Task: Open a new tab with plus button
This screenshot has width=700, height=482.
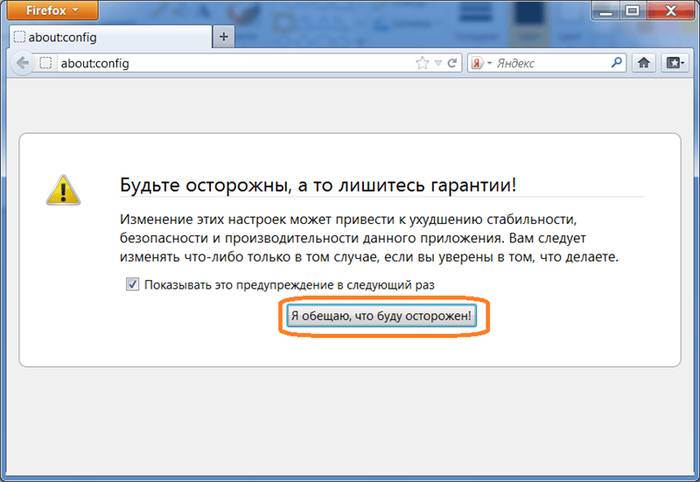Action: pyautogui.click(x=224, y=37)
